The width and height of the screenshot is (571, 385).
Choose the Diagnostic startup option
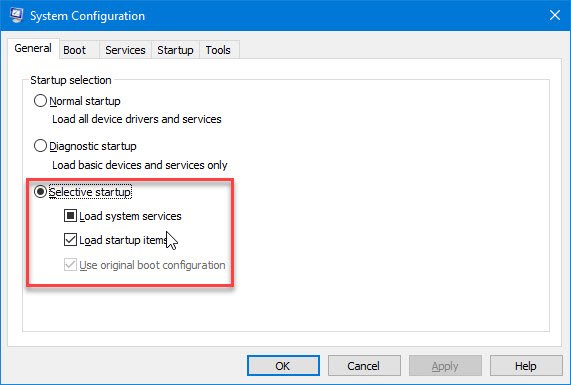(x=40, y=146)
